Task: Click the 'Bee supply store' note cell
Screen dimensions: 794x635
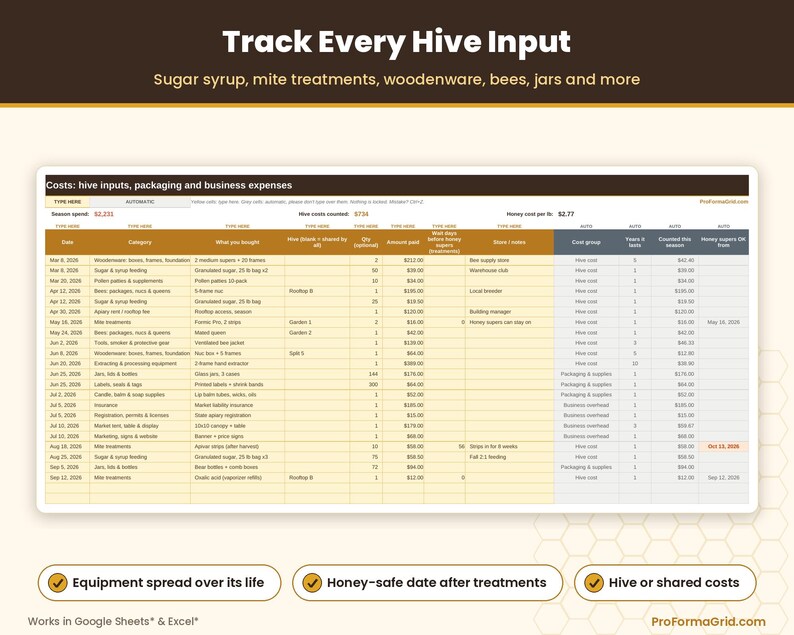Action: coord(509,260)
